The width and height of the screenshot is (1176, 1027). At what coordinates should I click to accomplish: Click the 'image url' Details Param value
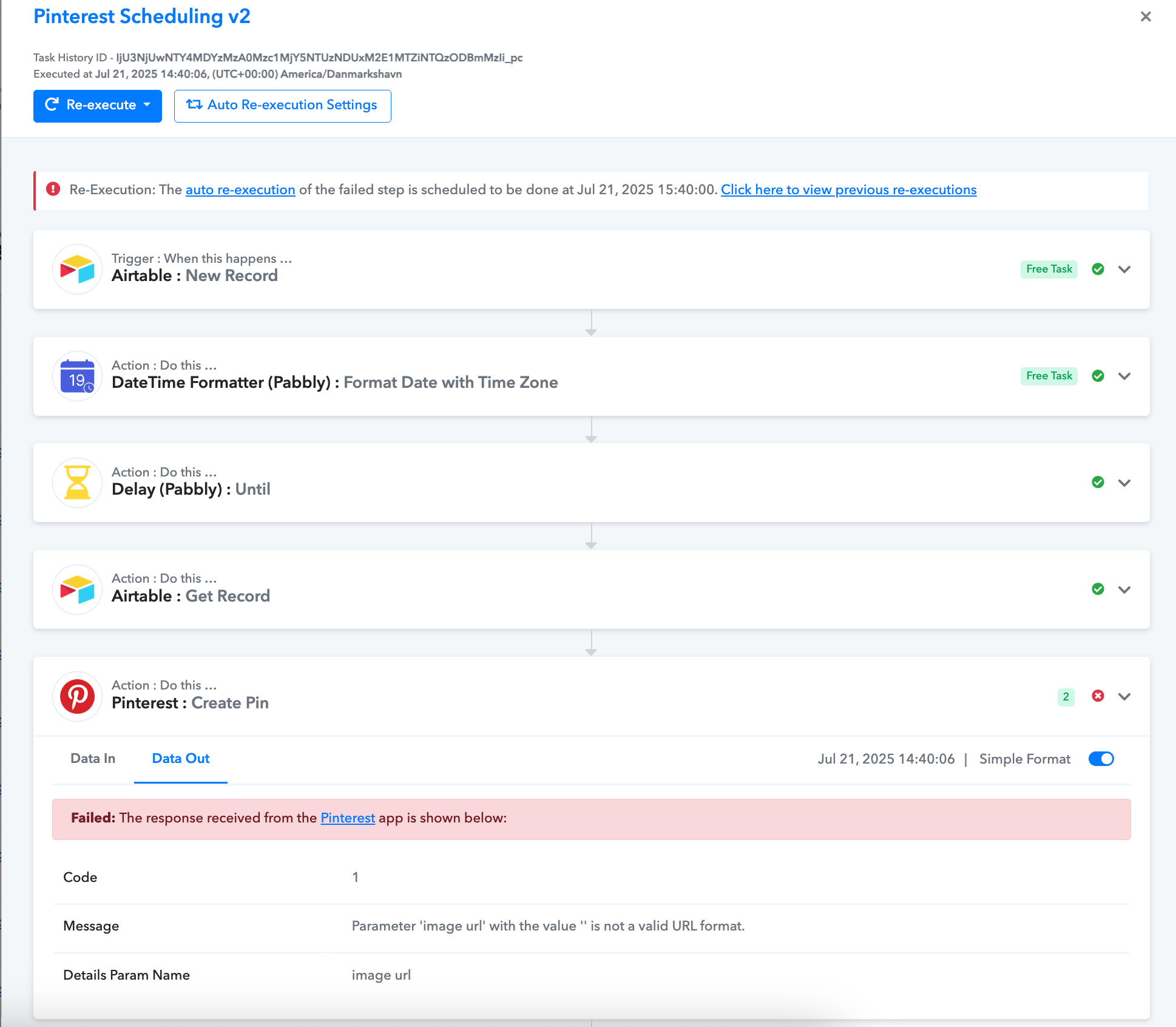coord(381,975)
